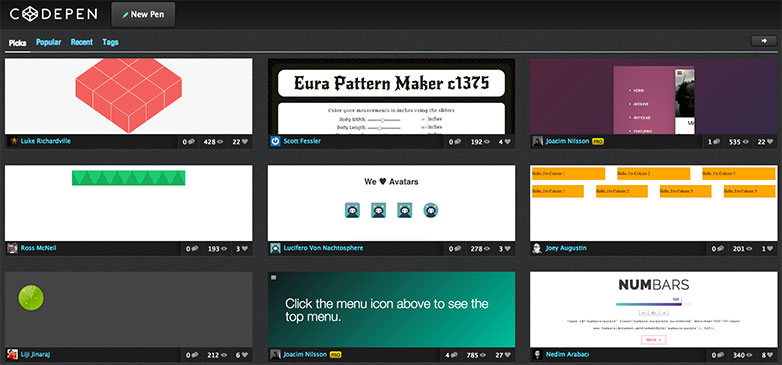The image size is (782, 365).
Task: Heart Lucifero Von Nachtosphere's pen
Action: click(x=505, y=249)
